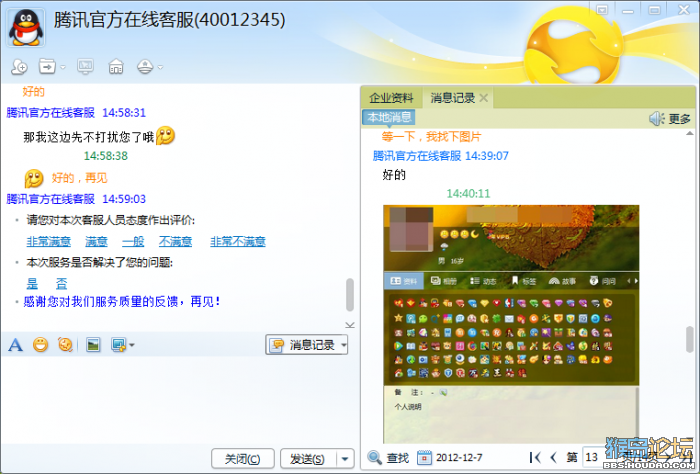Answer 是 for problem solved
Image resolution: width=700 pixels, height=474 pixels.
point(33,283)
